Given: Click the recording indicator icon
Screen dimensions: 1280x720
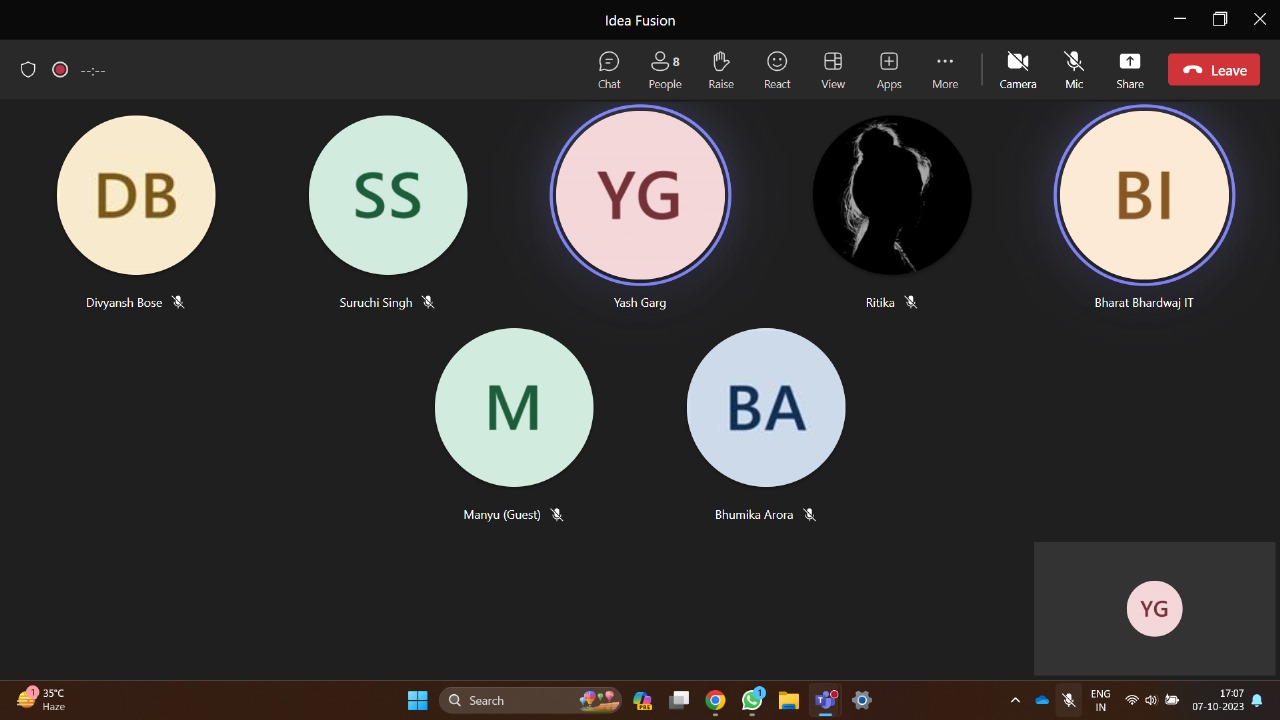Looking at the screenshot, I should click(x=60, y=70).
